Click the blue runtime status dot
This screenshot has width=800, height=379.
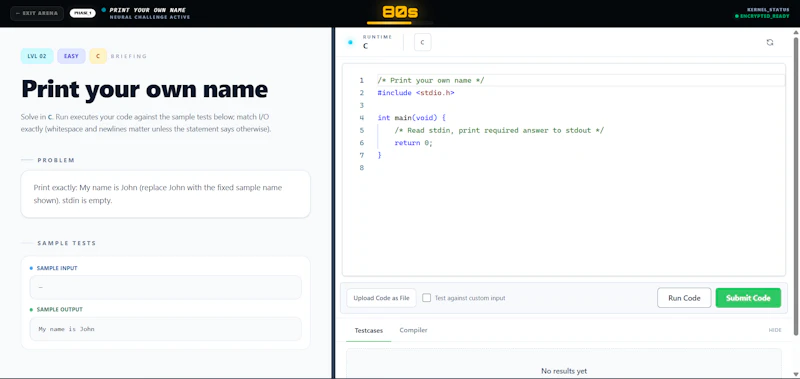[x=350, y=42]
